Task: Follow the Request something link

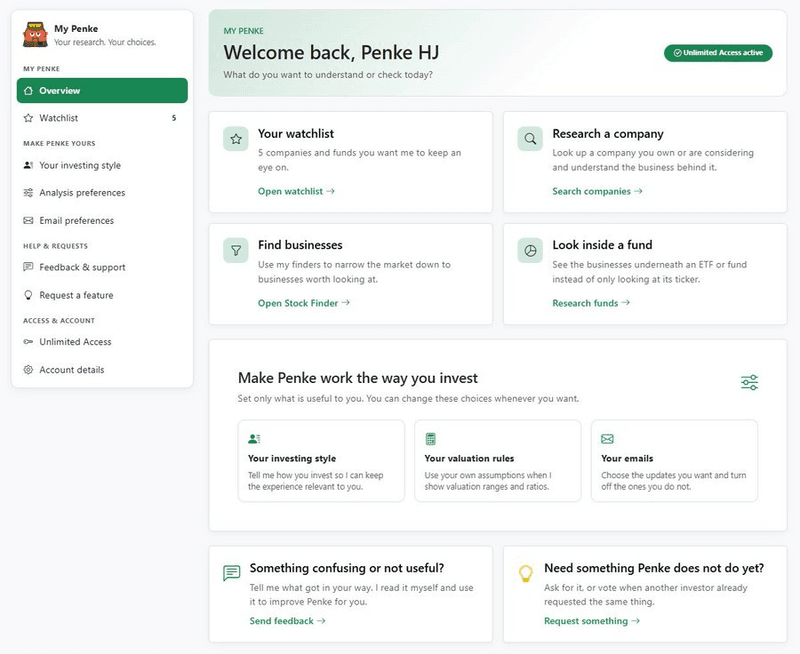Action: [592, 621]
